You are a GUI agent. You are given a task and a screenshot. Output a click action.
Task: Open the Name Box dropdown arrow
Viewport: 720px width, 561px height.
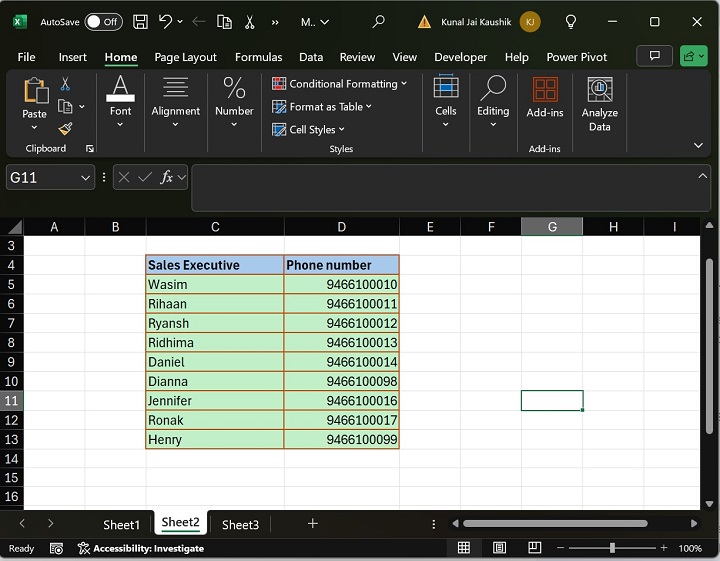click(x=84, y=177)
